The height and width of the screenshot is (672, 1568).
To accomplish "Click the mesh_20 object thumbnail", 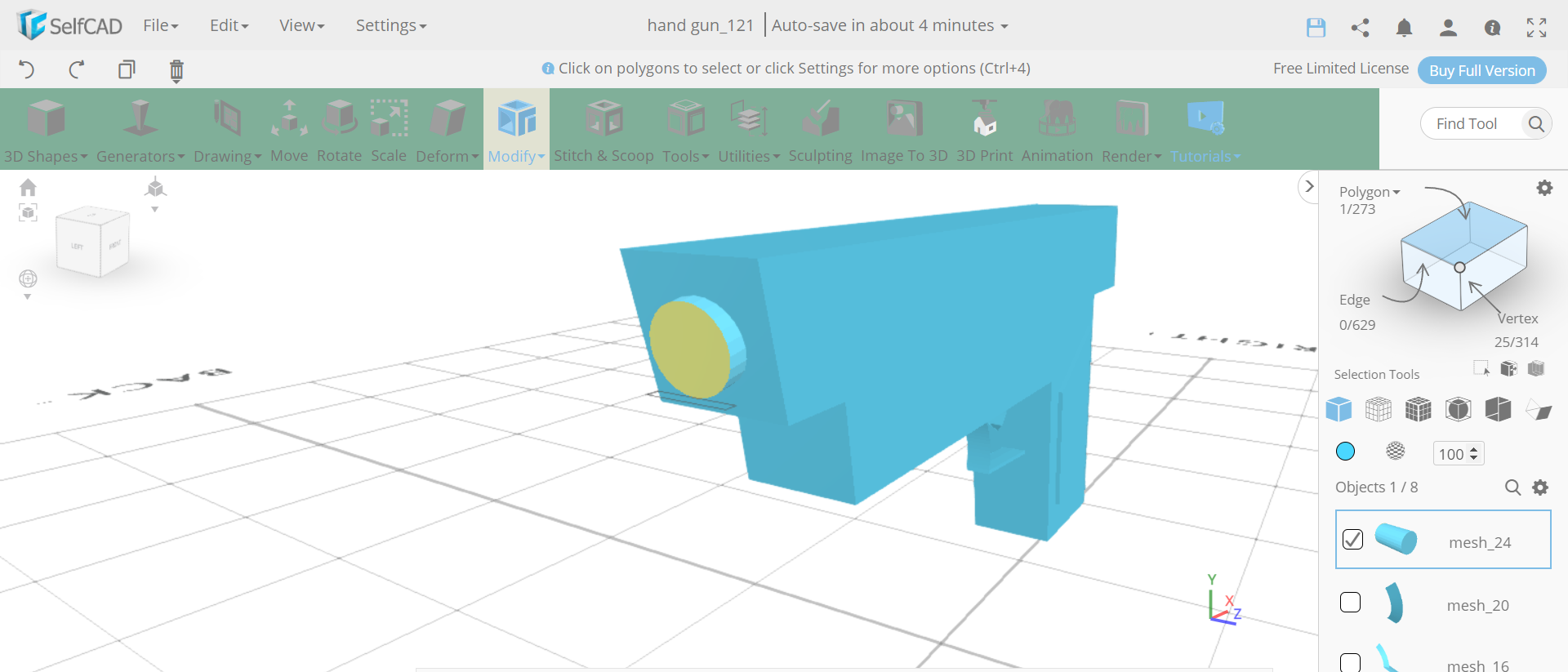I will (1394, 603).
